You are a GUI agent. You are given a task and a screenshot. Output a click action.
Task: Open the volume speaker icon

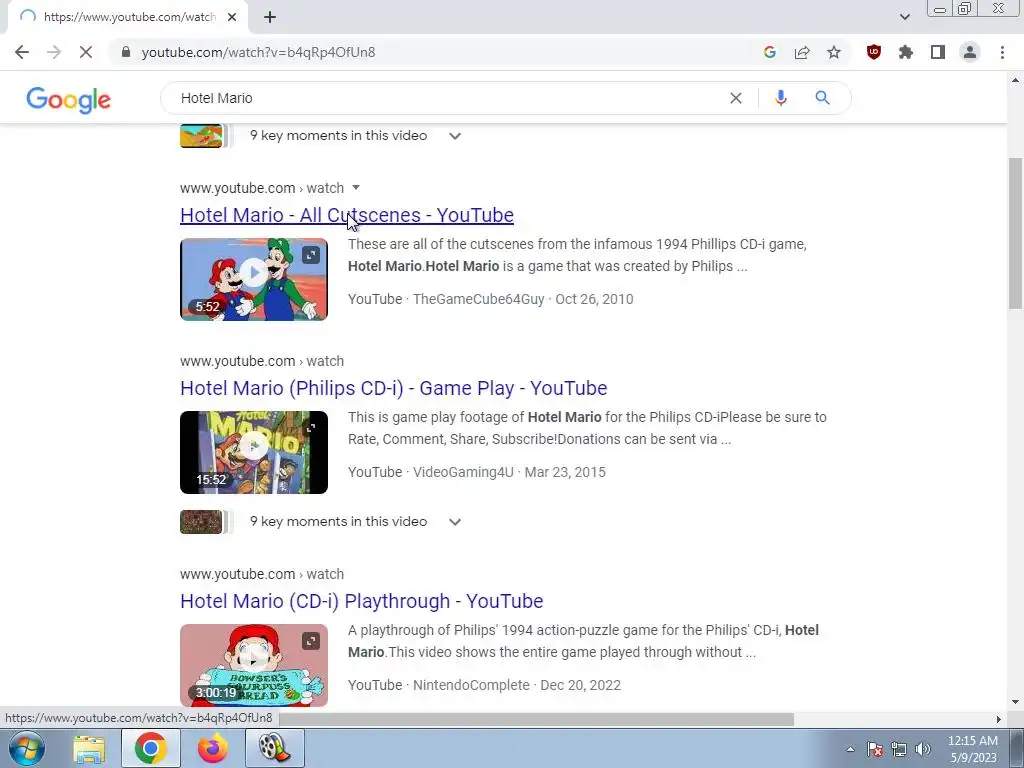pyautogui.click(x=923, y=749)
